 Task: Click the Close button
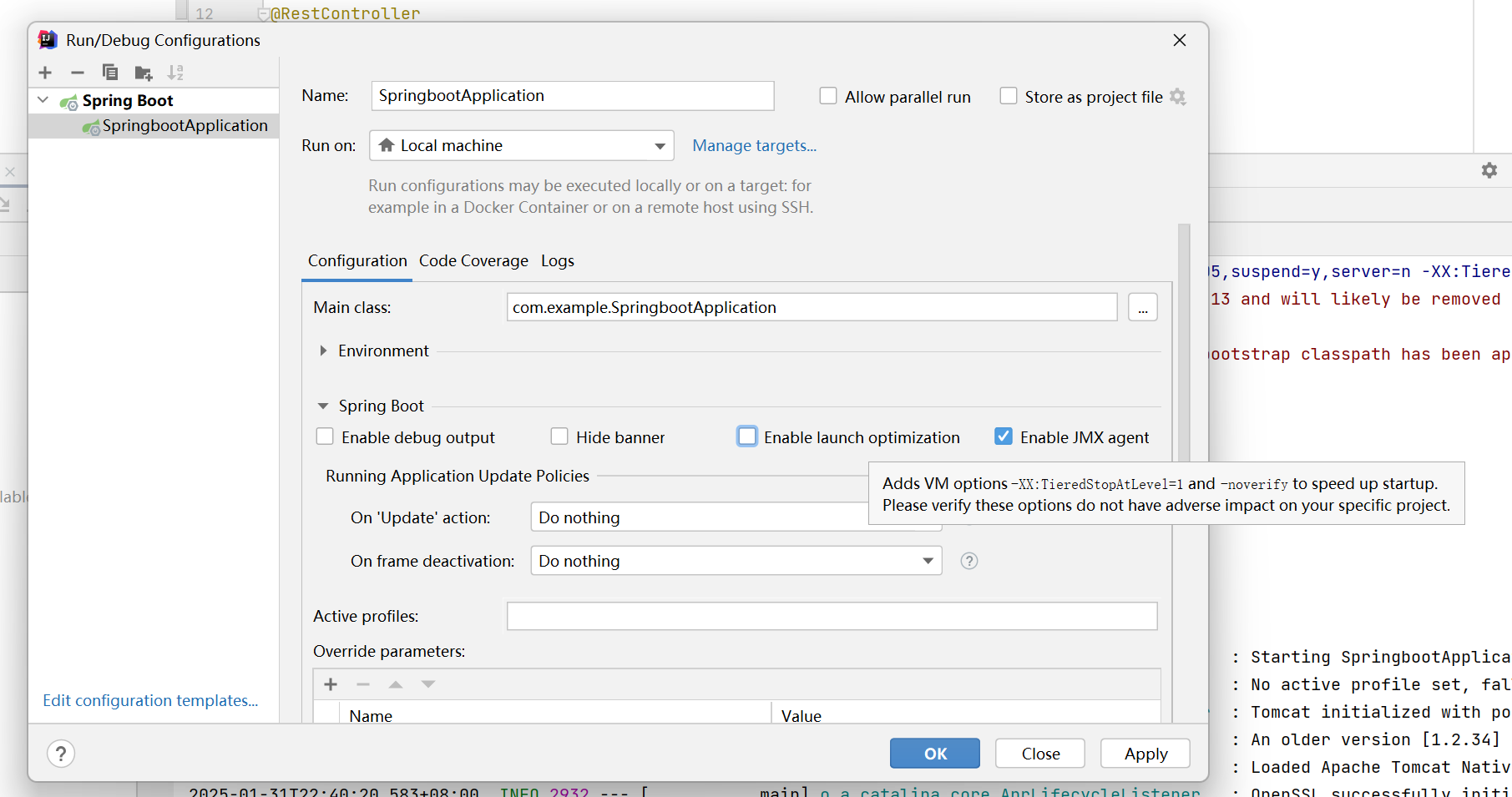pyautogui.click(x=1040, y=754)
